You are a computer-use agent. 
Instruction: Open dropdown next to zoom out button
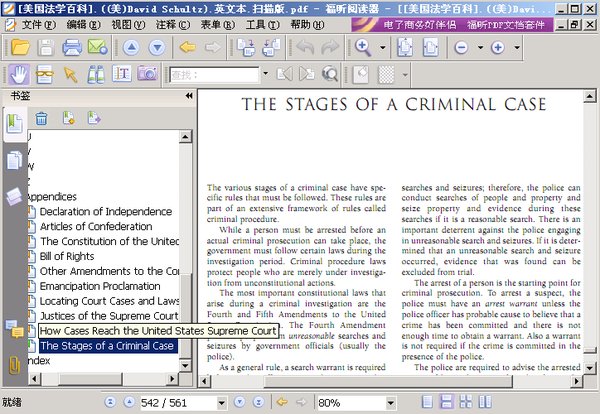(x=480, y=47)
